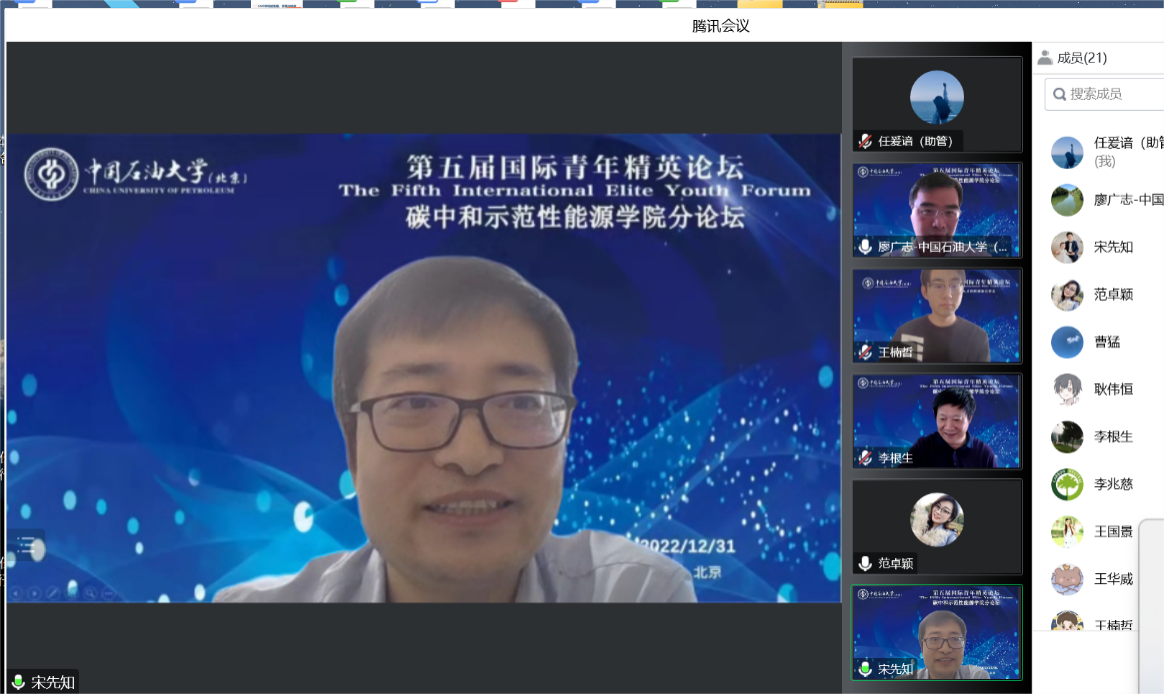Click the muted mic on 李根生 tile
This screenshot has height=694, width=1164.
coord(865,458)
